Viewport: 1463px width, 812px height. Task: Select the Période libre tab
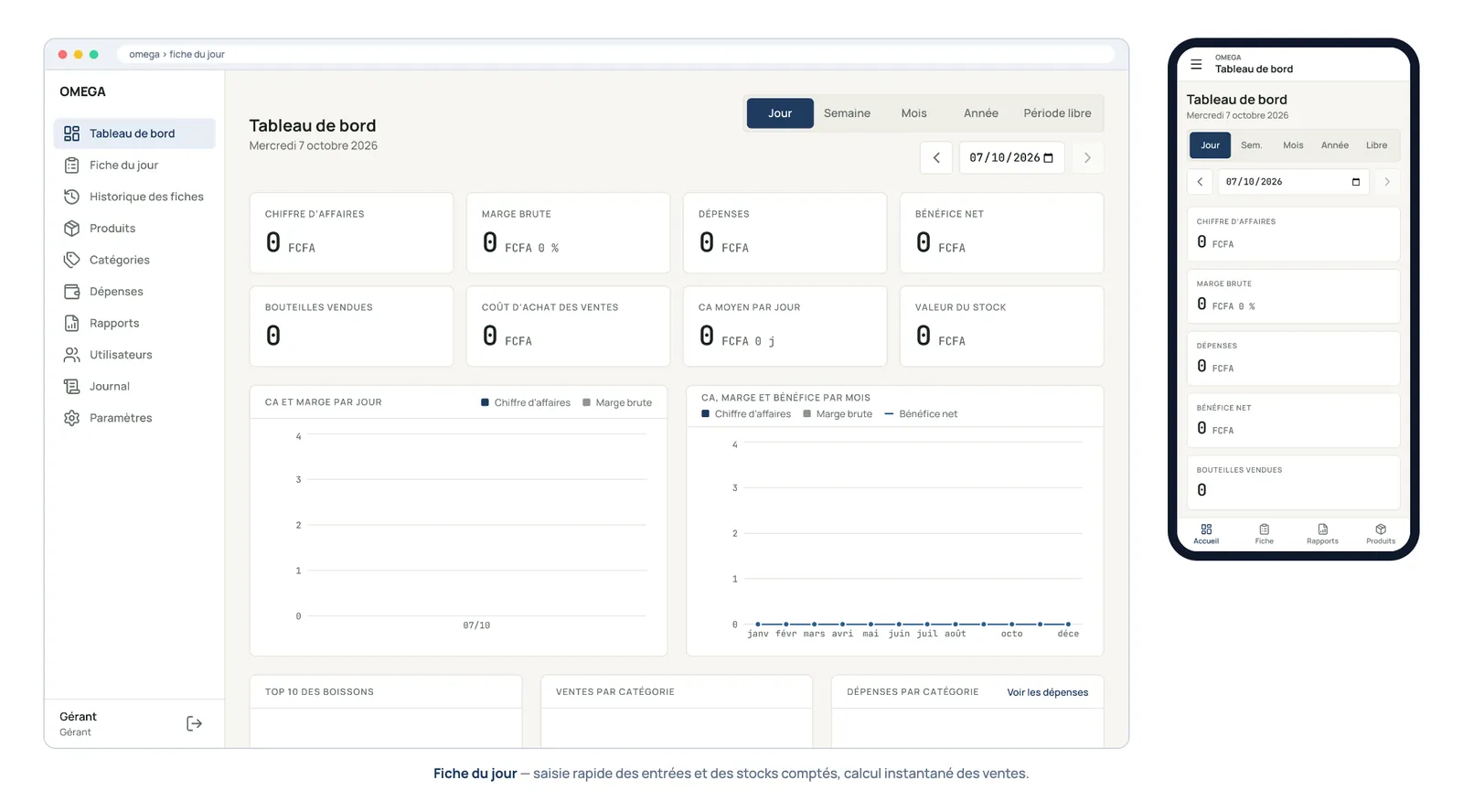(1057, 113)
